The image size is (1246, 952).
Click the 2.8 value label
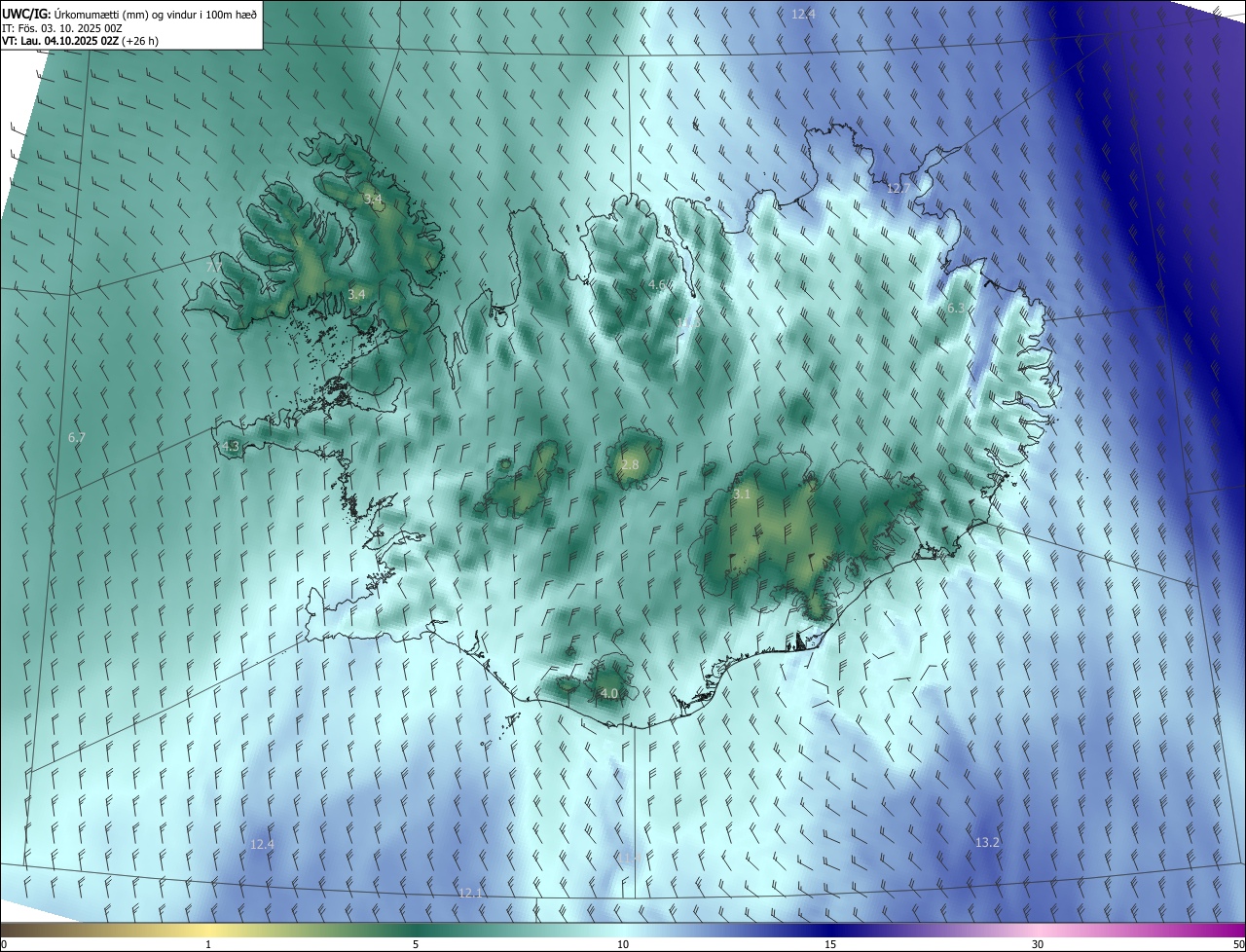click(x=630, y=465)
